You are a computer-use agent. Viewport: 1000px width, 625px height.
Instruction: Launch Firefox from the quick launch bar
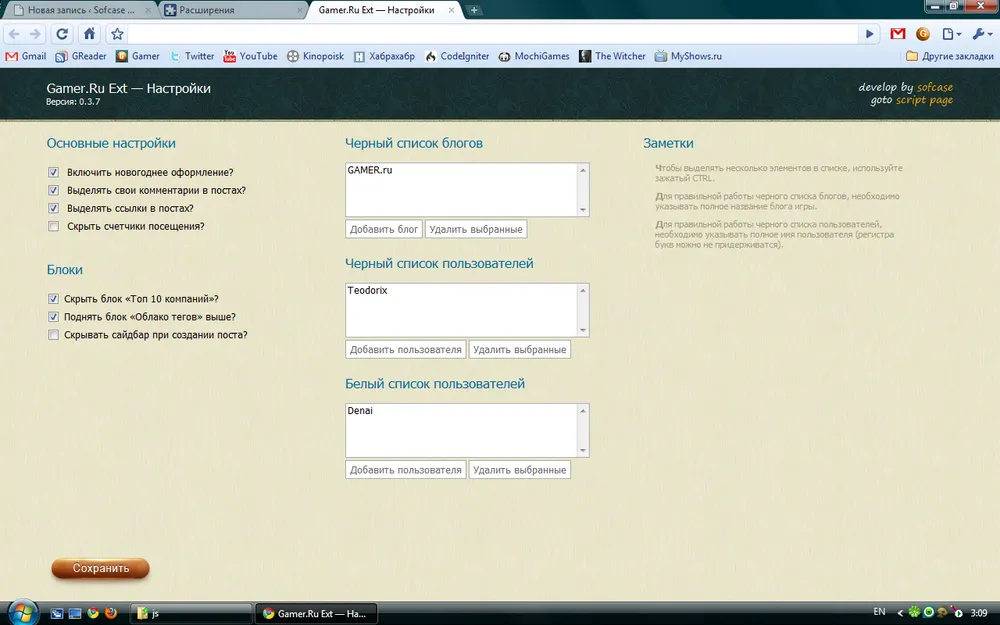click(110, 612)
